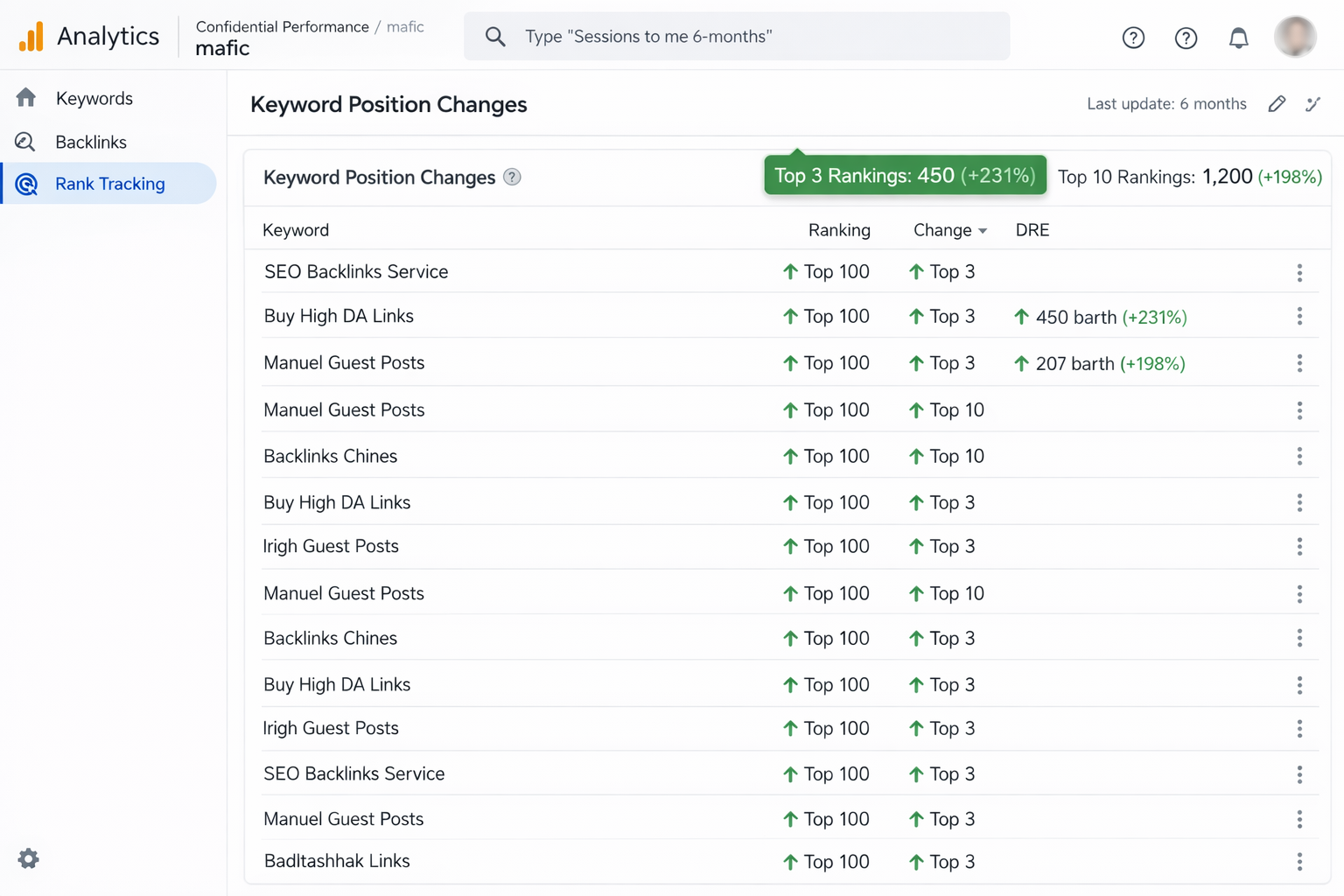Open settings gear in sidebar
1344x896 pixels.
(x=29, y=858)
